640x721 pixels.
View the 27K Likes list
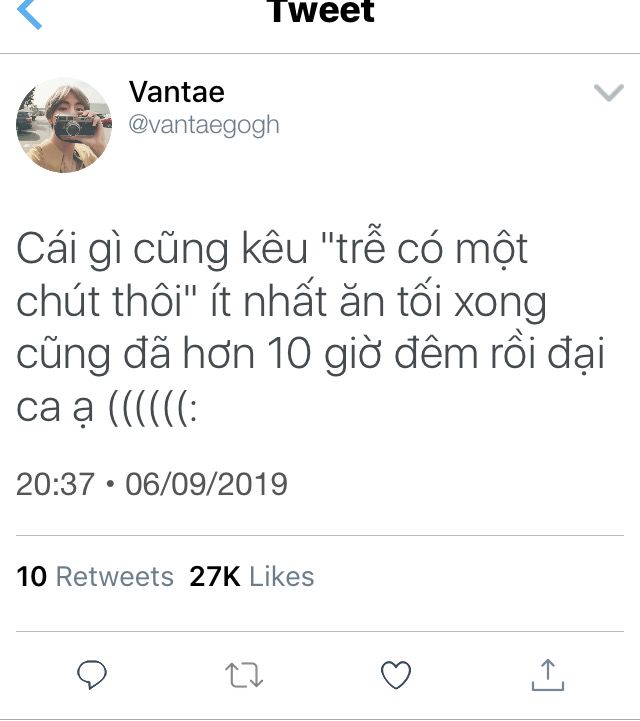252,576
